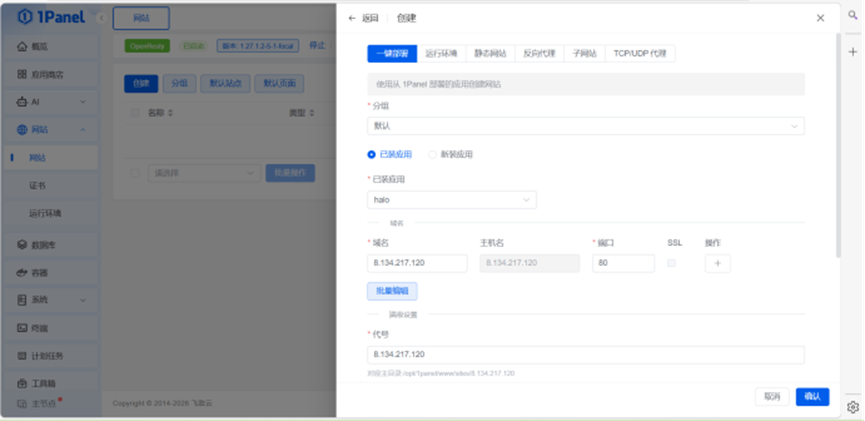Click the blue 创建 button in website list
Image resolution: width=865 pixels, height=421 pixels.
click(141, 84)
